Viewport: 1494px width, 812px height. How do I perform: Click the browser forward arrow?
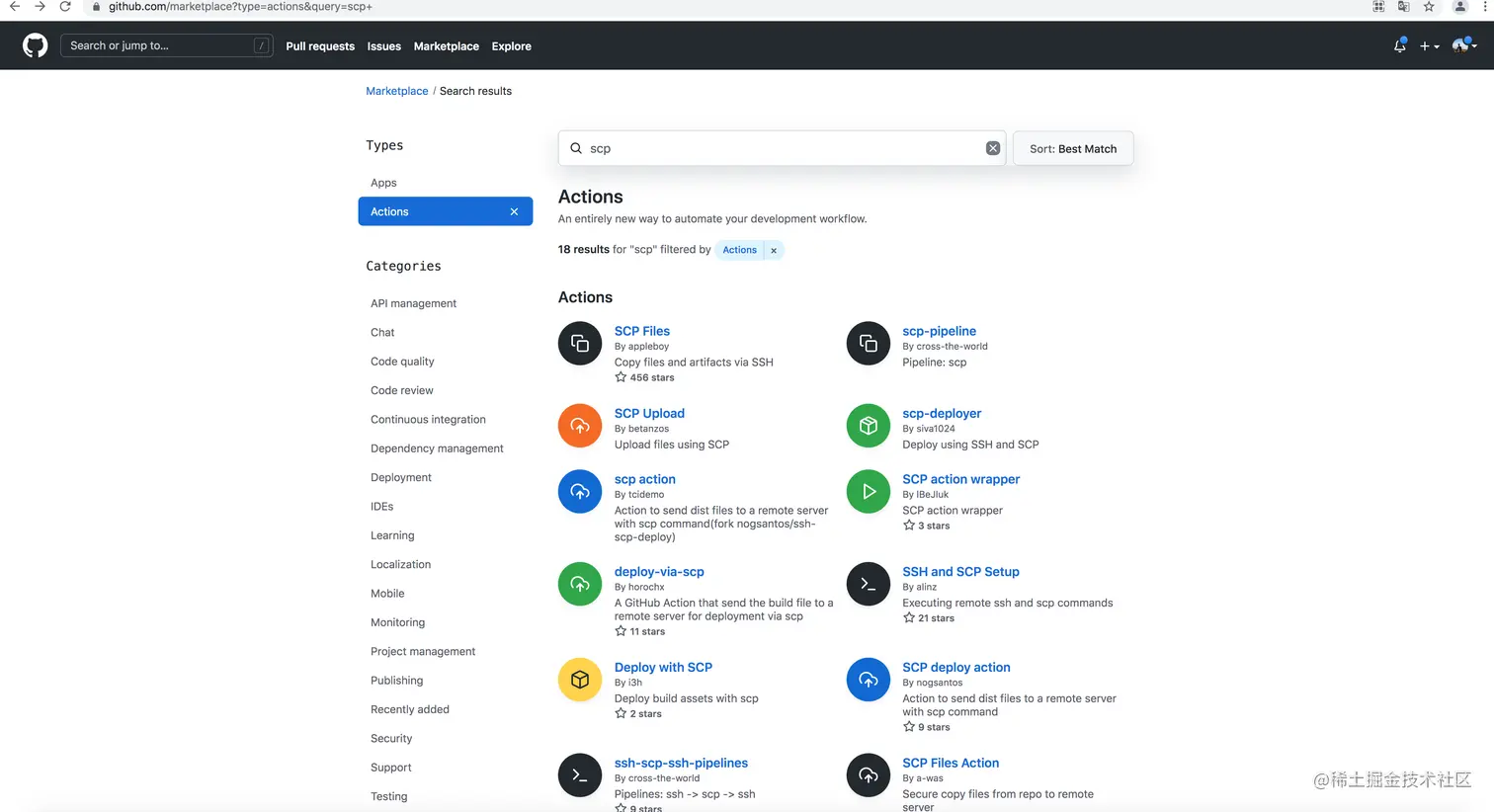(x=40, y=7)
